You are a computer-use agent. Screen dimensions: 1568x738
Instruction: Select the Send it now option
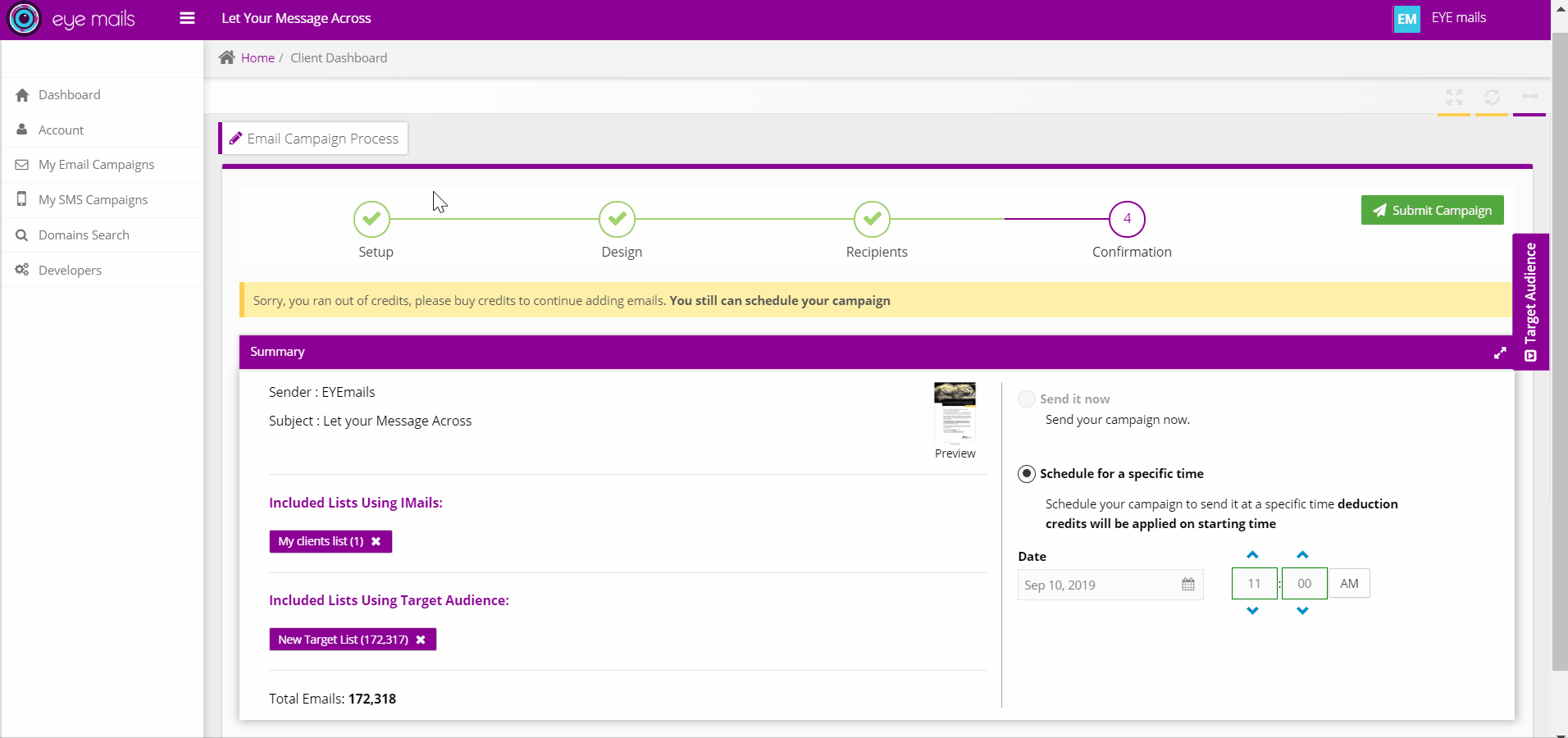[1026, 399]
